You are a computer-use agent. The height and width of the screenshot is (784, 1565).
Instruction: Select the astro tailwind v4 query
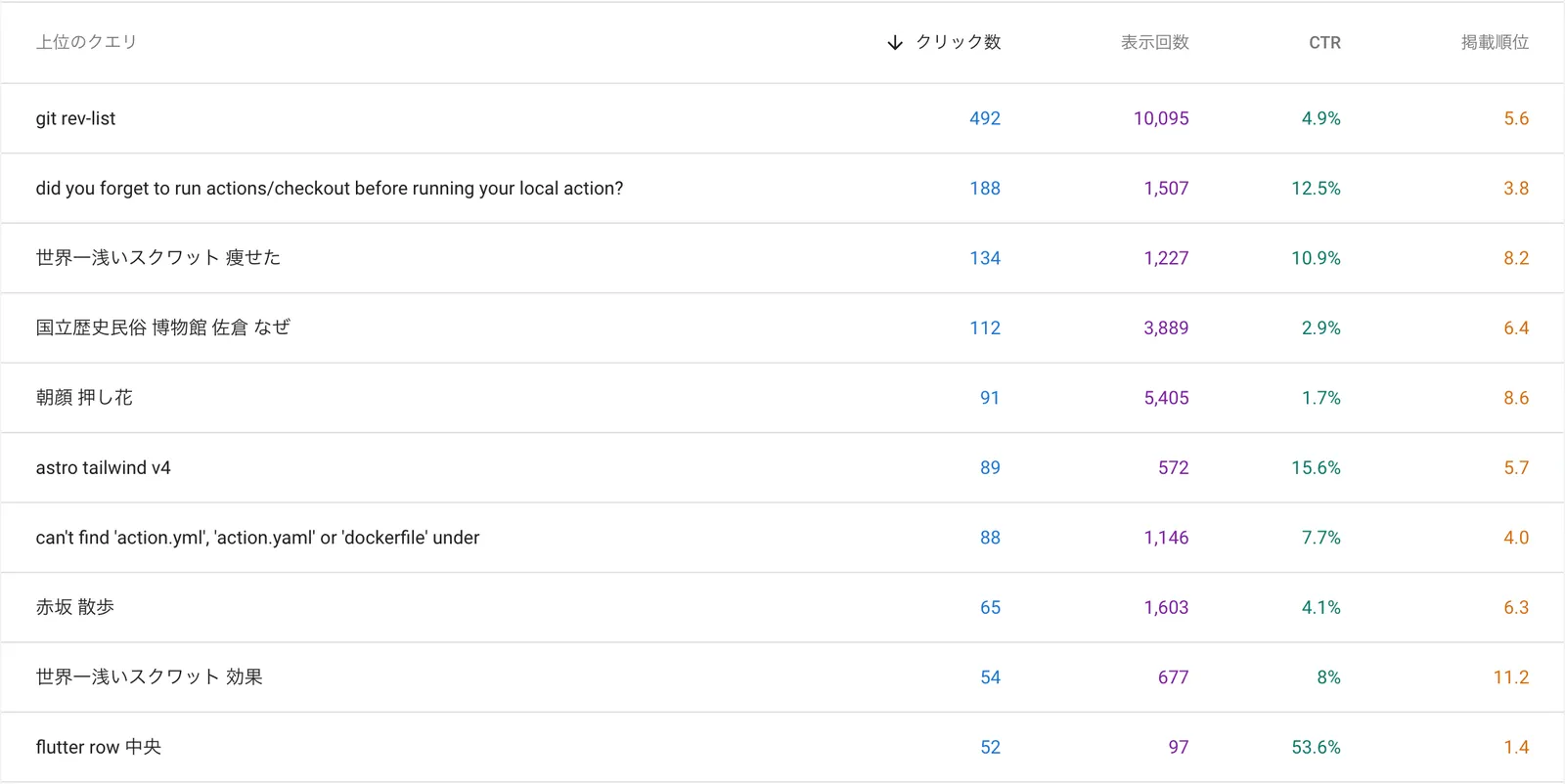[103, 468]
